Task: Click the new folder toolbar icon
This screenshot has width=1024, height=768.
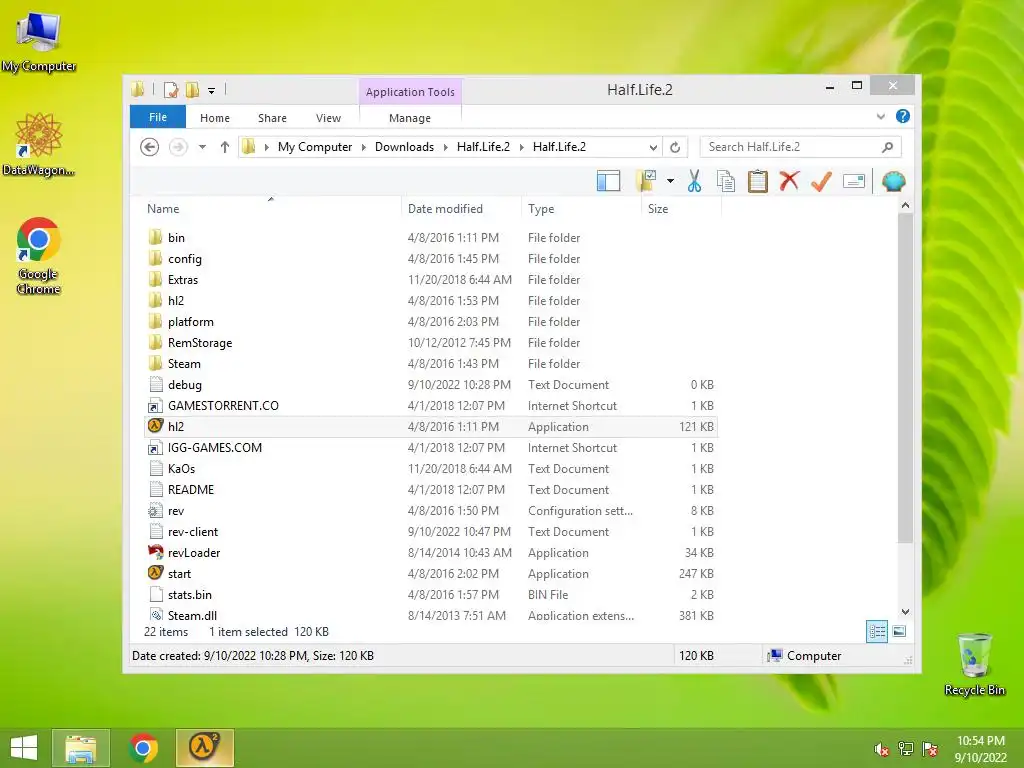Action: coord(646,181)
